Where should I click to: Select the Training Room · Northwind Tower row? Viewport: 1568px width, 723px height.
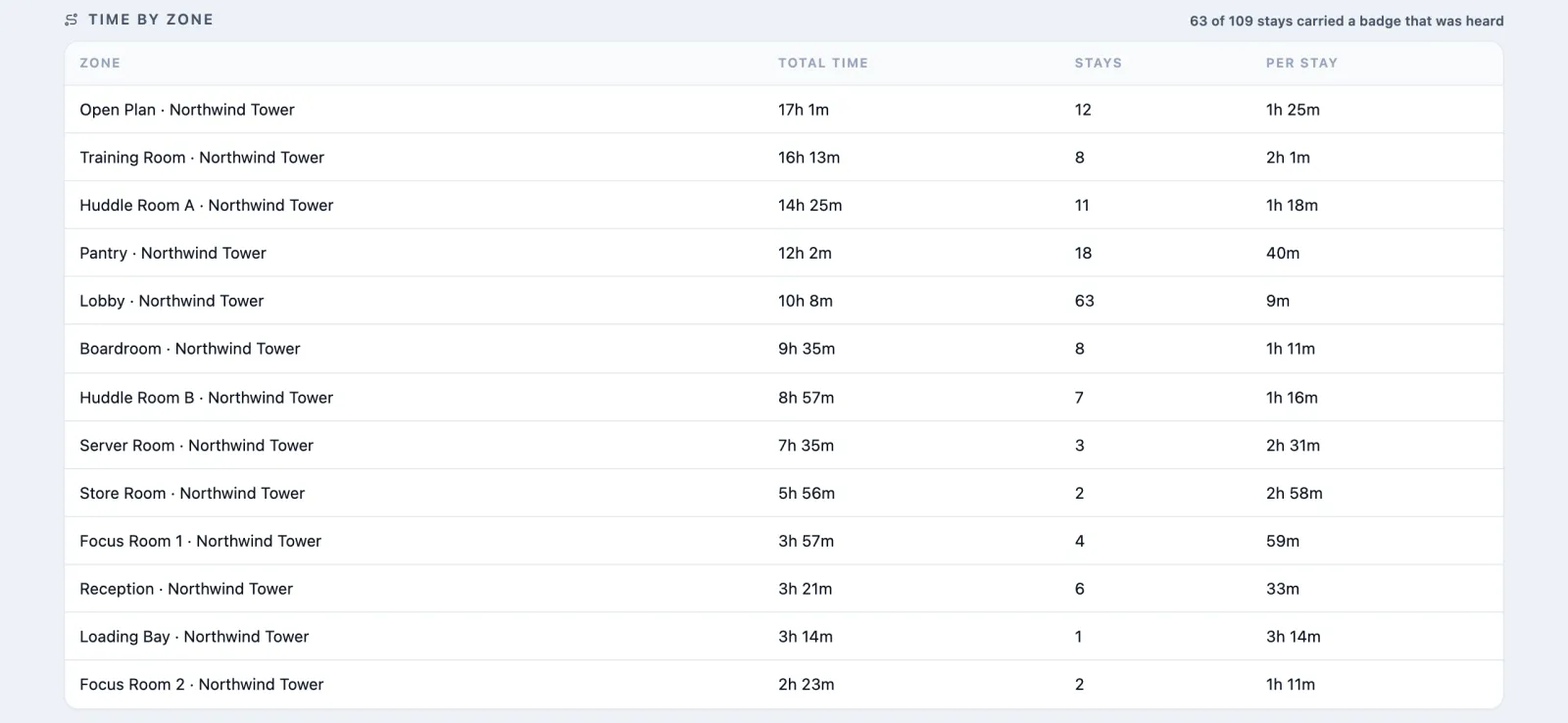pos(784,158)
